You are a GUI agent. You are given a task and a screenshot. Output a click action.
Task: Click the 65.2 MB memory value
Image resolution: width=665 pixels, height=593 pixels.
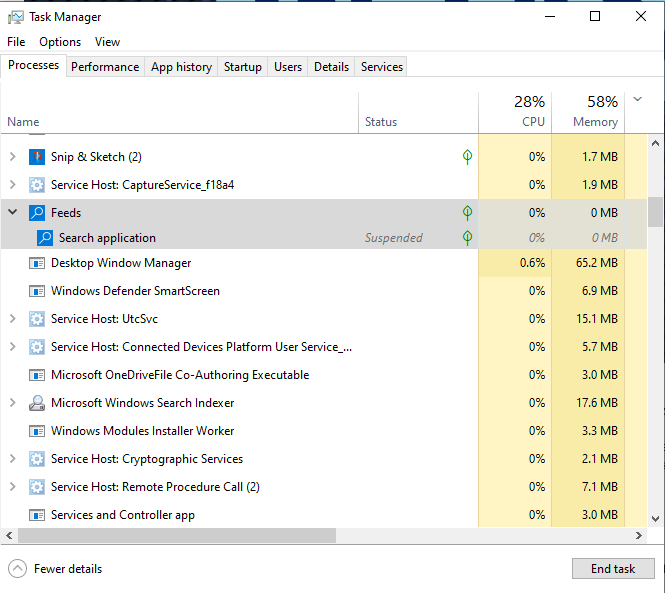coord(597,263)
